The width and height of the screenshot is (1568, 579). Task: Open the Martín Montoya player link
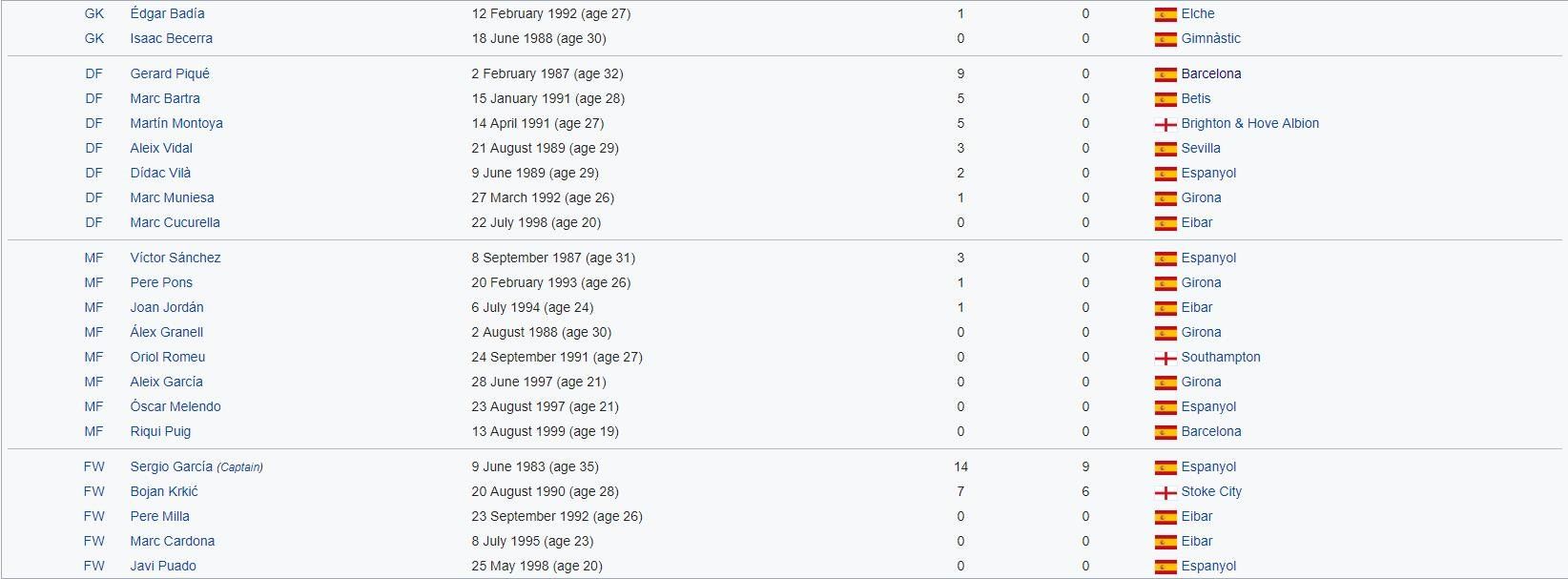coord(176,123)
